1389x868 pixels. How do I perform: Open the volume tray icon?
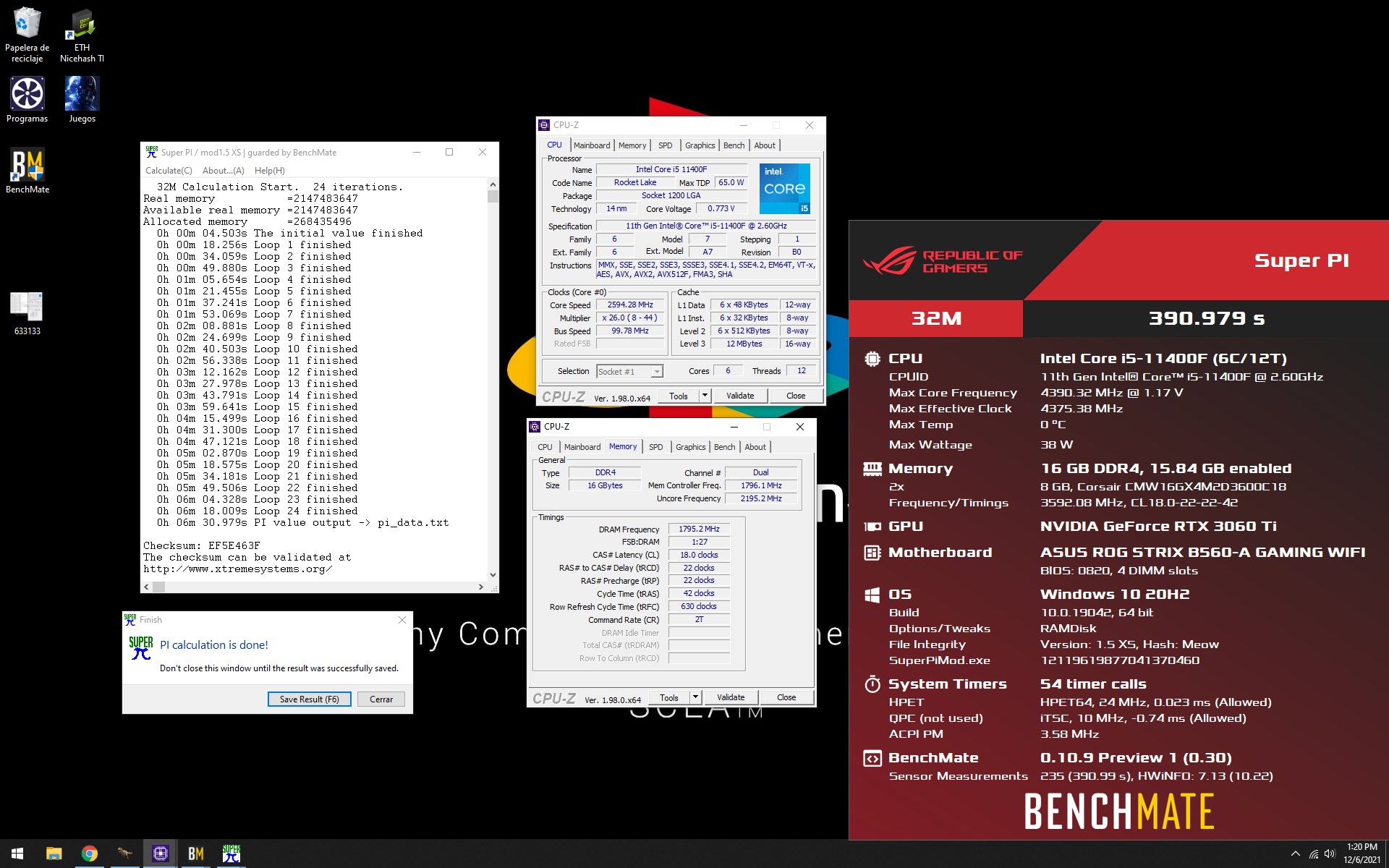1330,854
